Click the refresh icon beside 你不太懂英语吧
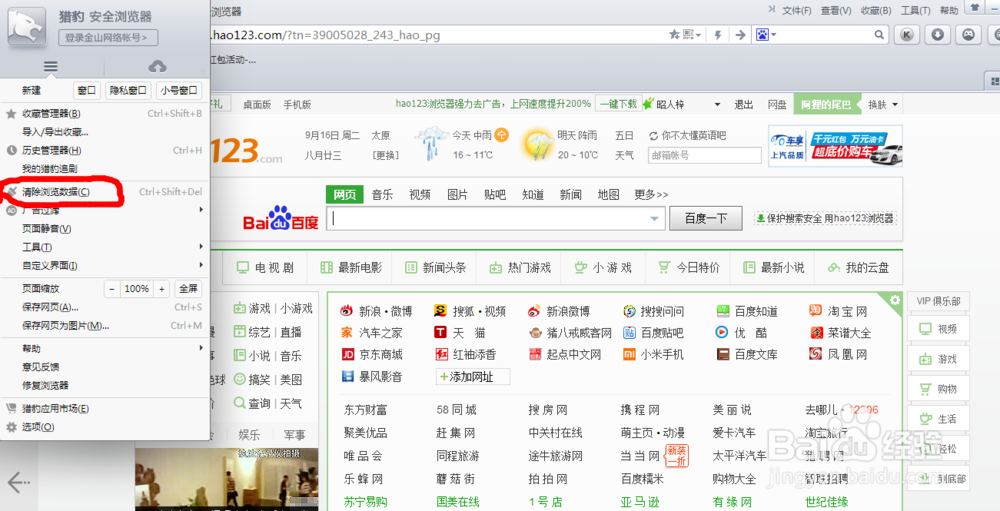 tap(653, 136)
